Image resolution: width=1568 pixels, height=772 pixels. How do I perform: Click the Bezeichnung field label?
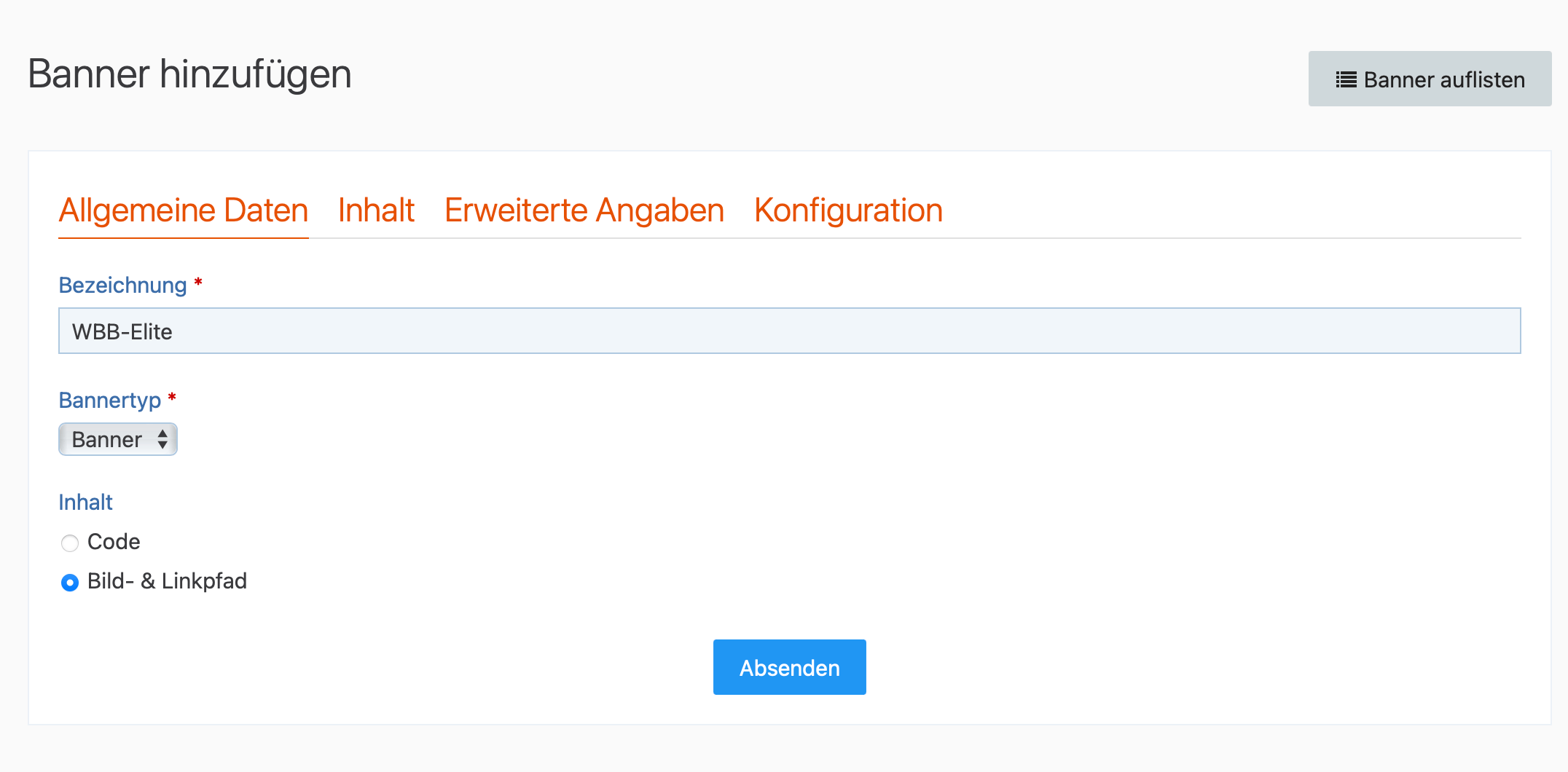(x=123, y=285)
